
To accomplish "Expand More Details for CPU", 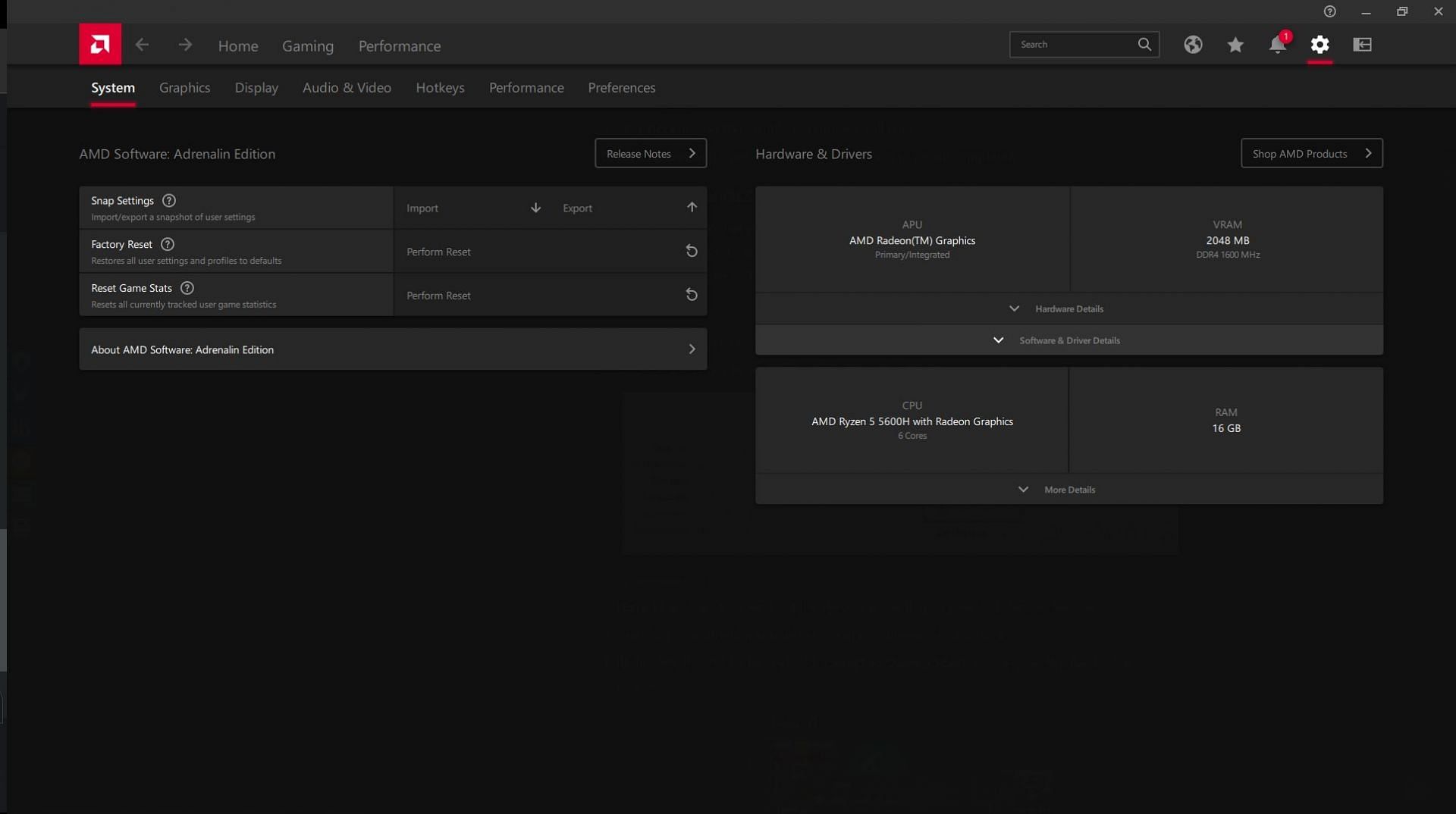I will [1069, 490].
